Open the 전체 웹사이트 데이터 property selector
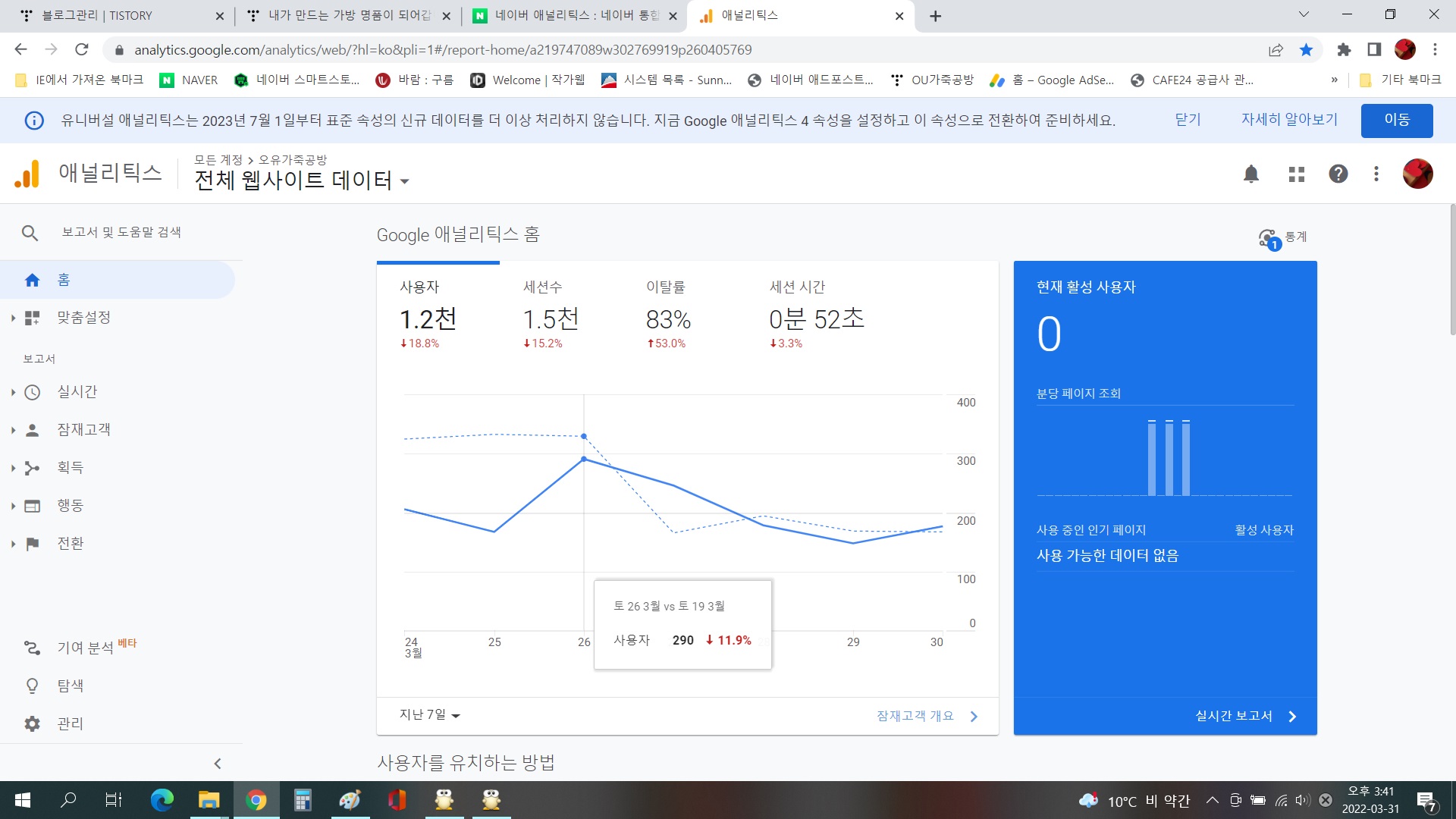Screen dimensions: 1456x819 click(302, 180)
